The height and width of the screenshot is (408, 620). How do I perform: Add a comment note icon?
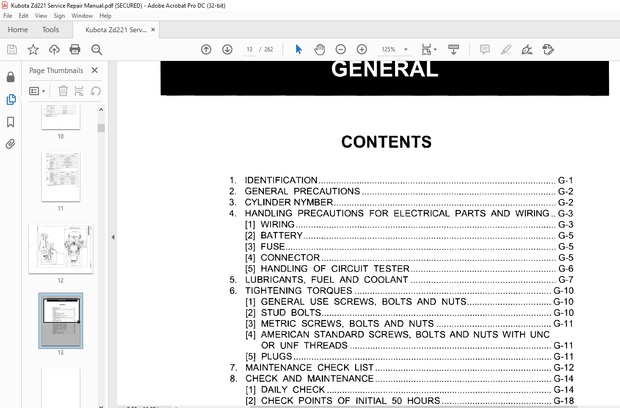pyautogui.click(x=485, y=49)
